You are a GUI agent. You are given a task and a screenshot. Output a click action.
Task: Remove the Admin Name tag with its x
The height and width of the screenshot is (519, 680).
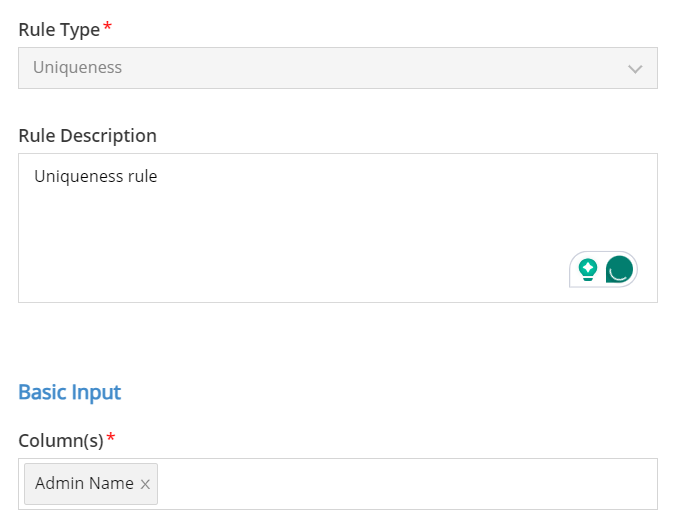[x=145, y=484]
